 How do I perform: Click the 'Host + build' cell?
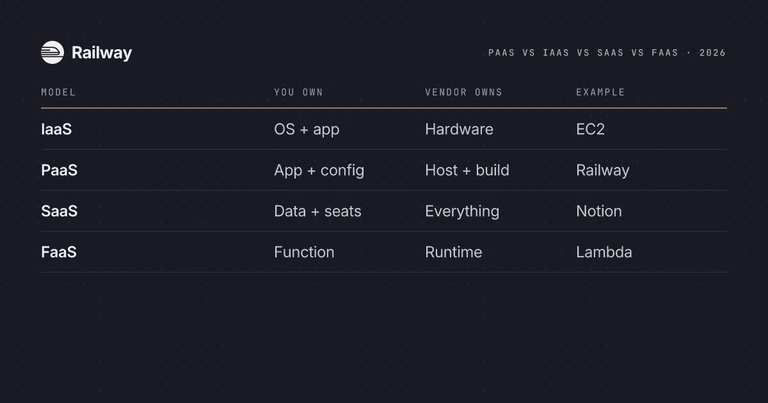pos(467,170)
